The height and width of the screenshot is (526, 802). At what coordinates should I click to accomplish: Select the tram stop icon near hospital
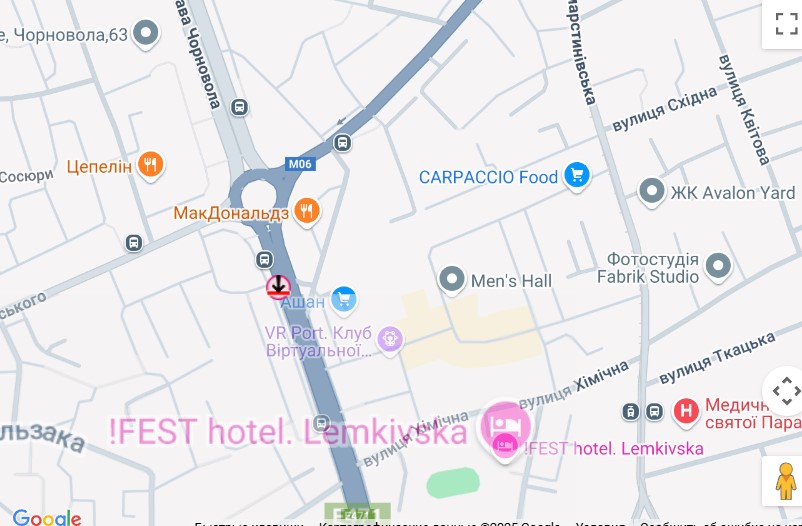coord(631,411)
